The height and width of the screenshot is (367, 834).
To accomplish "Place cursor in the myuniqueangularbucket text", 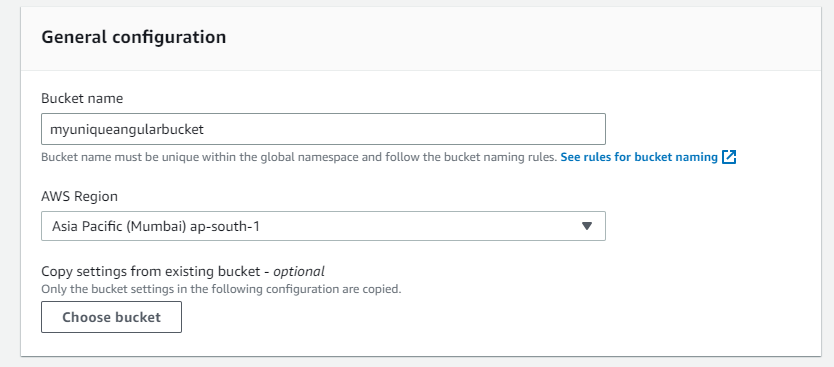I will point(127,129).
